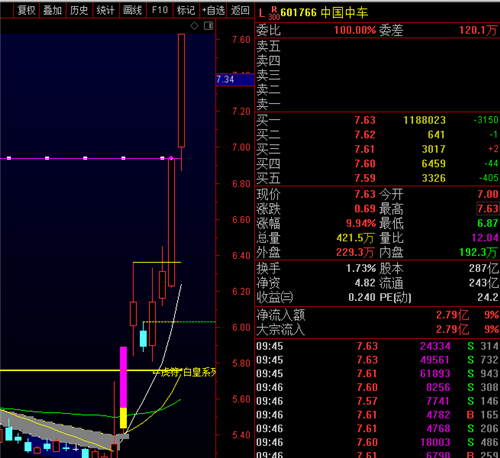Click the 标记 mark button
This screenshot has width=500, height=458.
(186, 10)
